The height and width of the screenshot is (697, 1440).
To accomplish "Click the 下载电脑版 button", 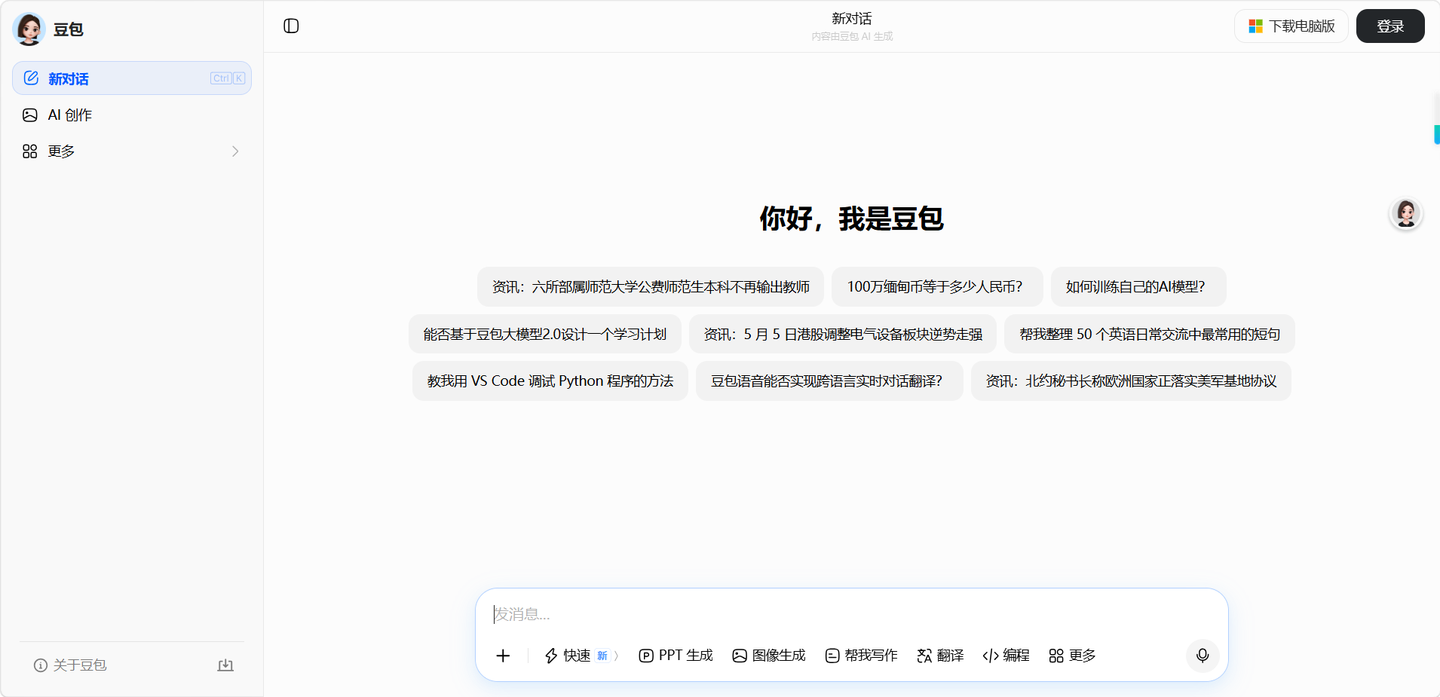I will 1291,26.
